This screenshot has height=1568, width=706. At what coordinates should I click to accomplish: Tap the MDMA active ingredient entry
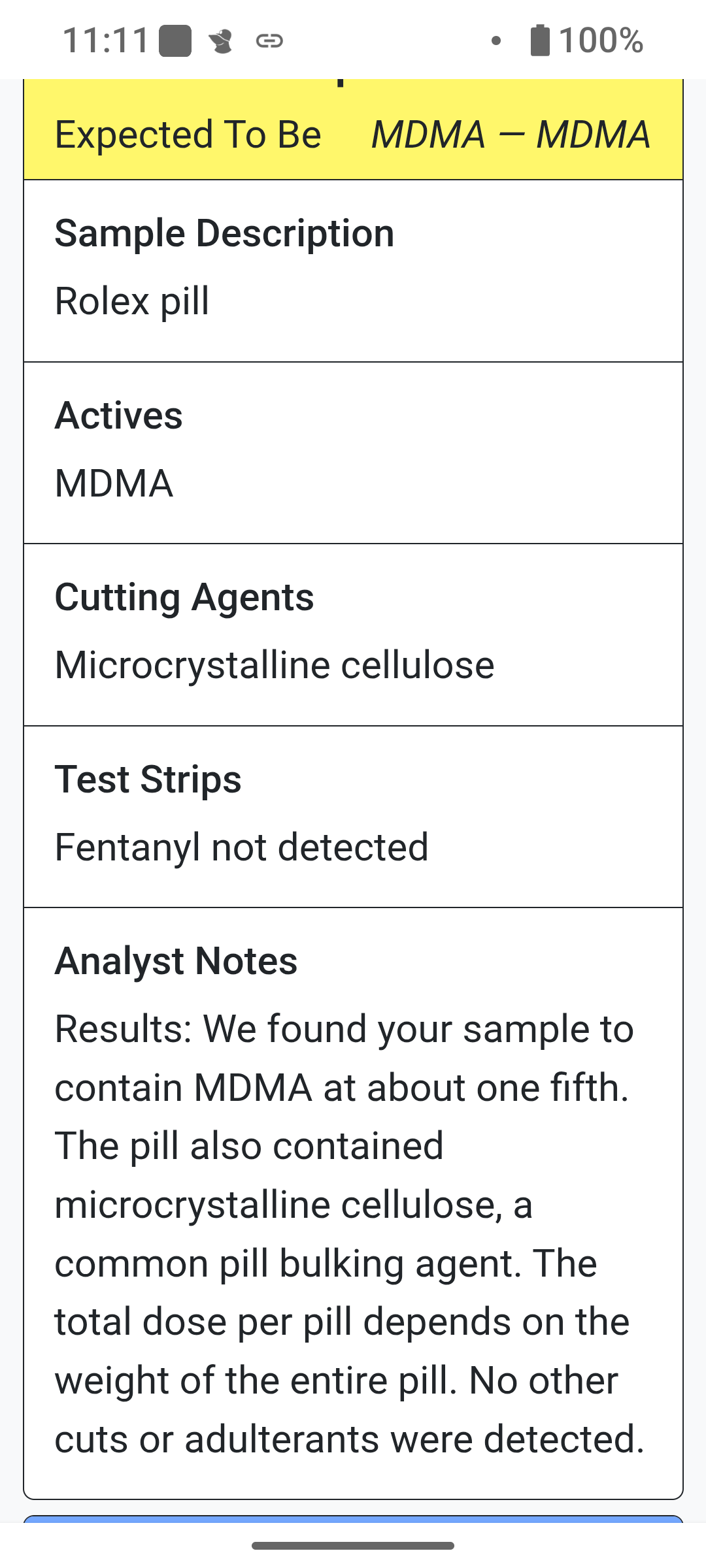click(x=112, y=483)
